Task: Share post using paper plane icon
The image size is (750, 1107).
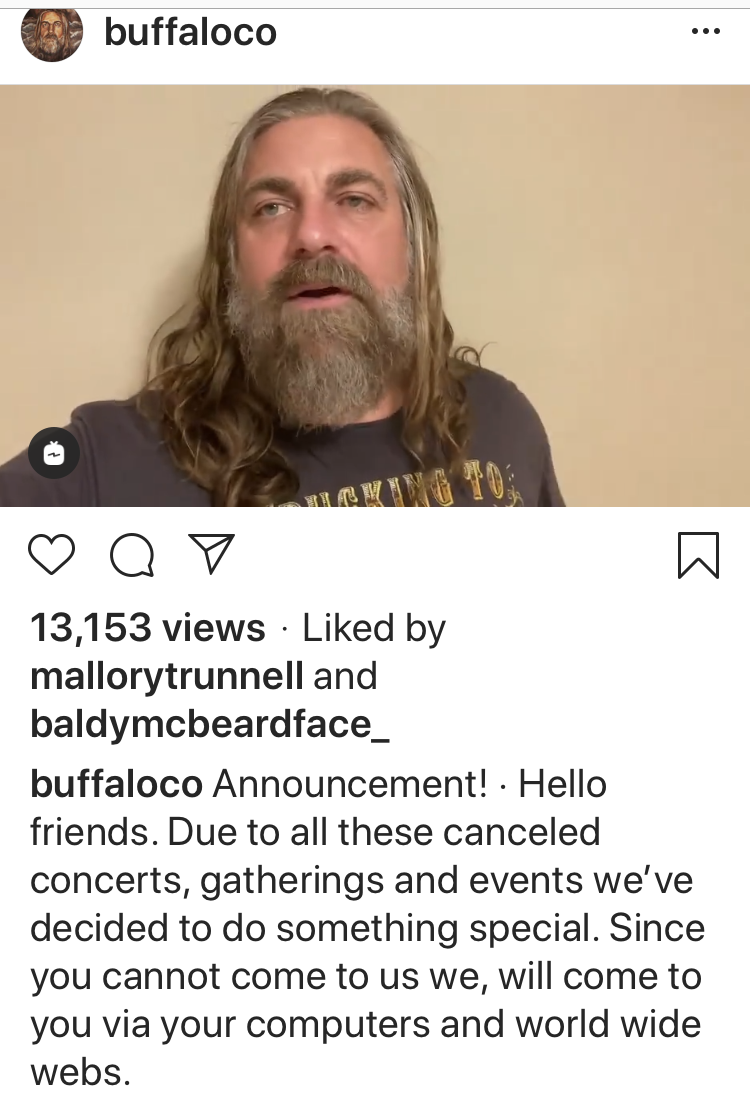Action: click(211, 554)
